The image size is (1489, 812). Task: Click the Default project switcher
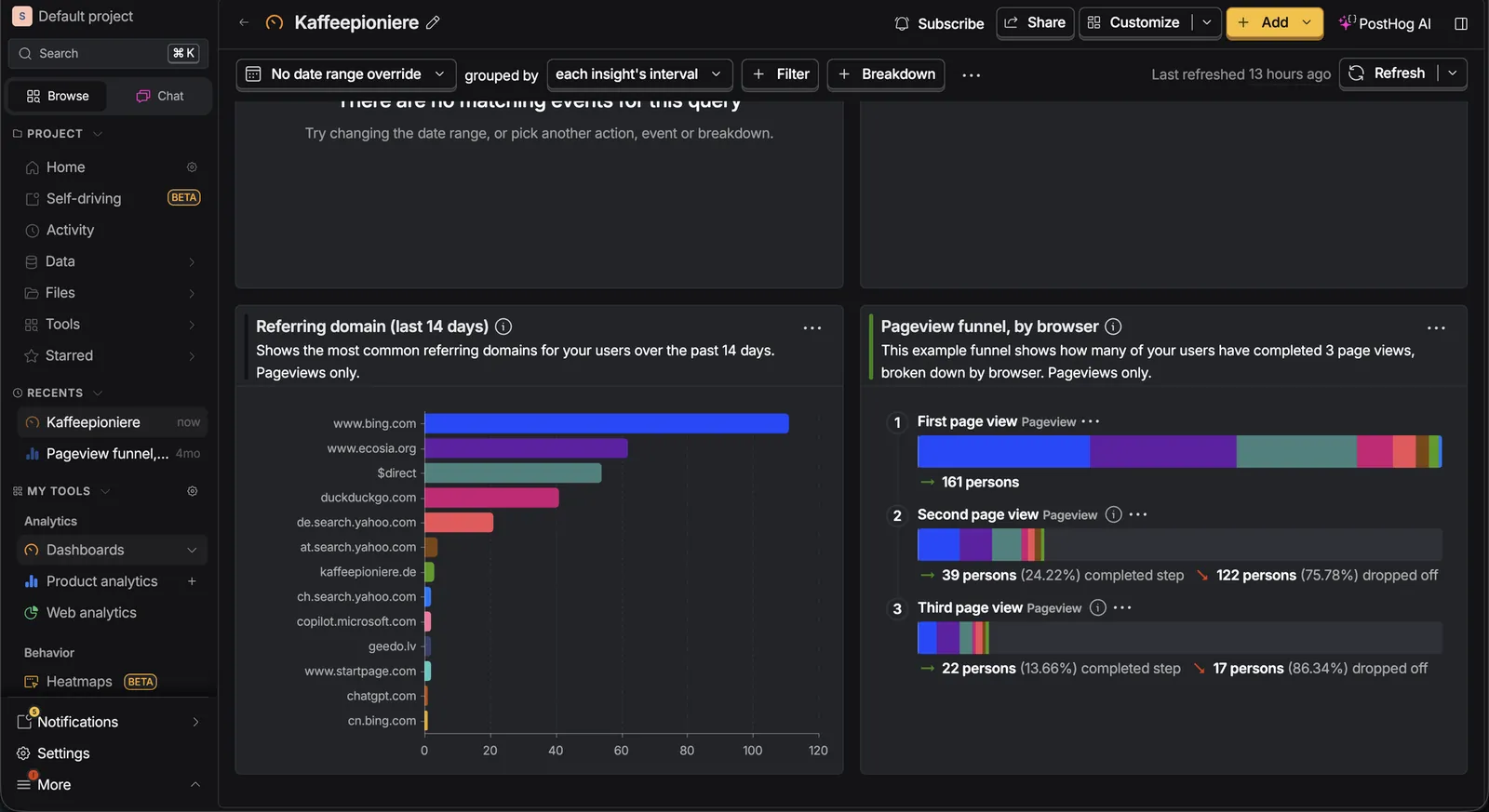[x=73, y=16]
